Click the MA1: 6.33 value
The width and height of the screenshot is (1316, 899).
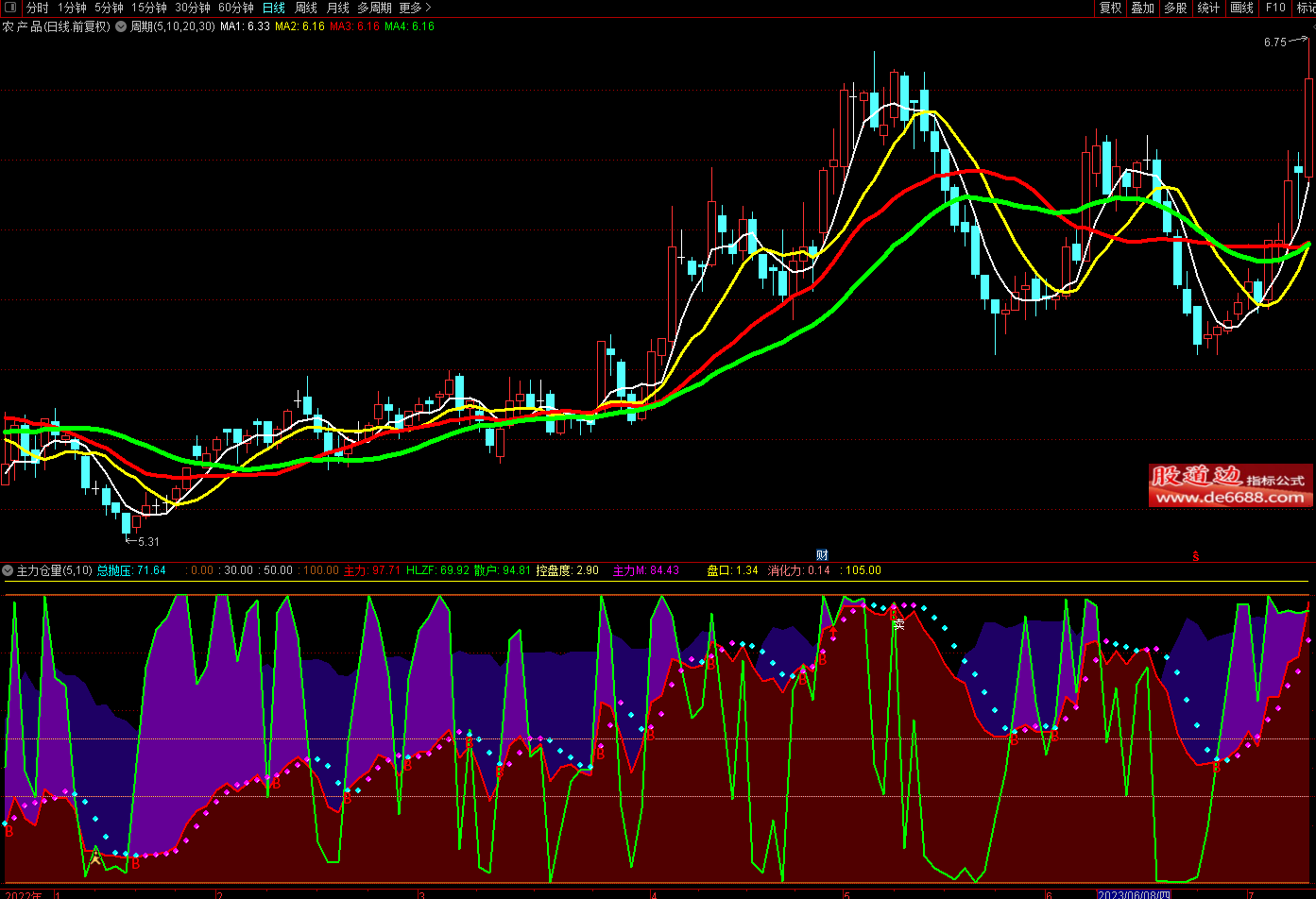[x=245, y=26]
